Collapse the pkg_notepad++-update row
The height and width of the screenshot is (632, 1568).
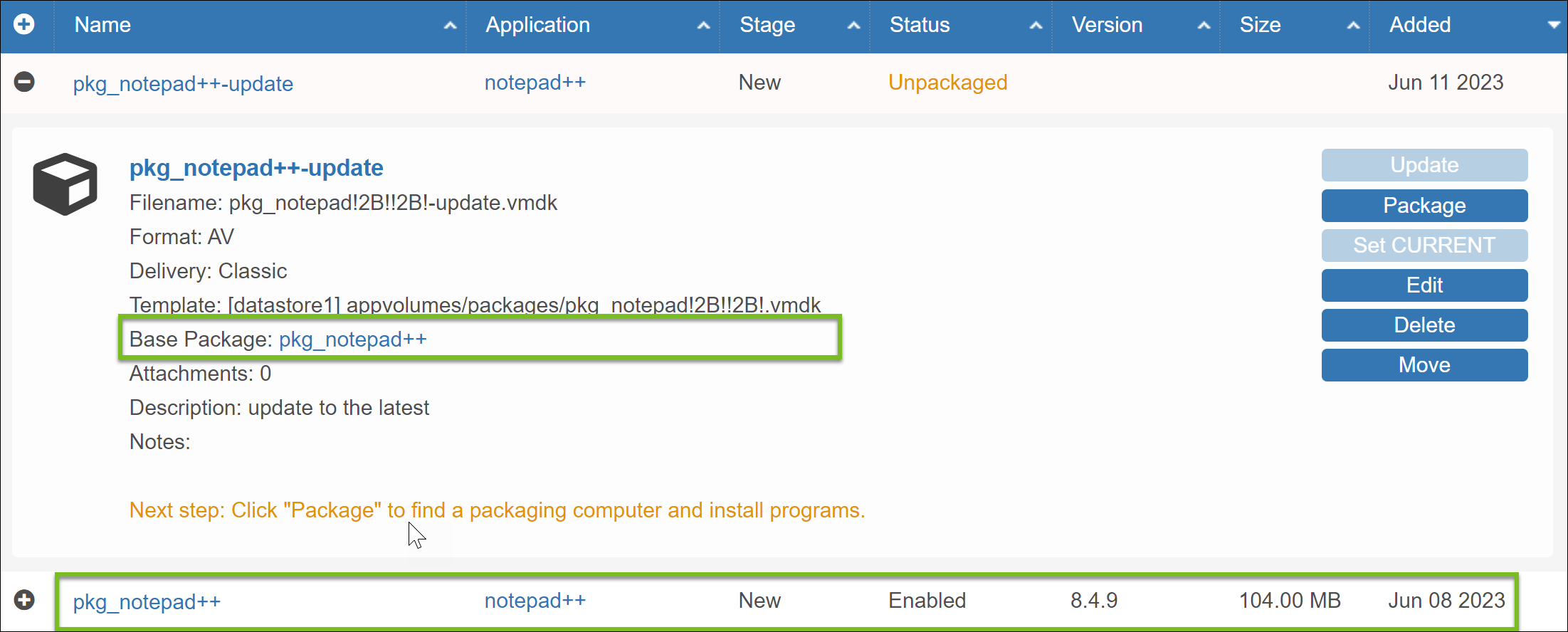[x=24, y=82]
